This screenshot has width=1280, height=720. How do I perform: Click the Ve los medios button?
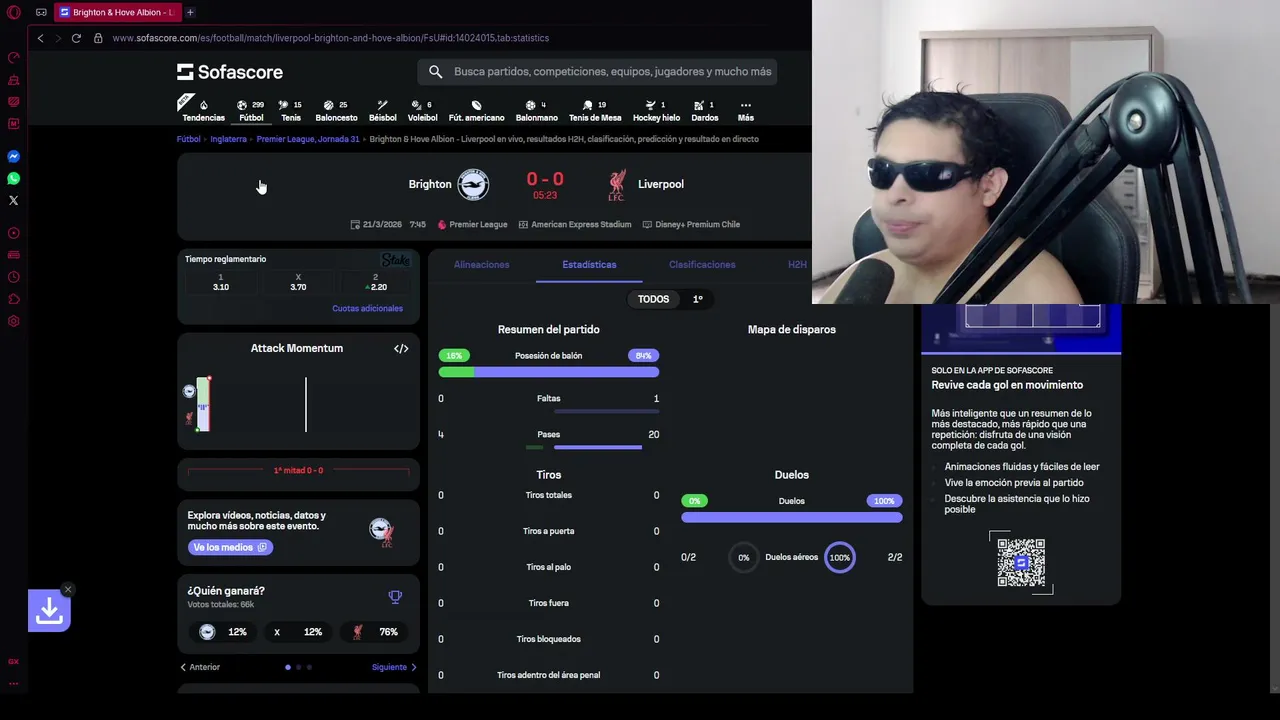tap(230, 547)
